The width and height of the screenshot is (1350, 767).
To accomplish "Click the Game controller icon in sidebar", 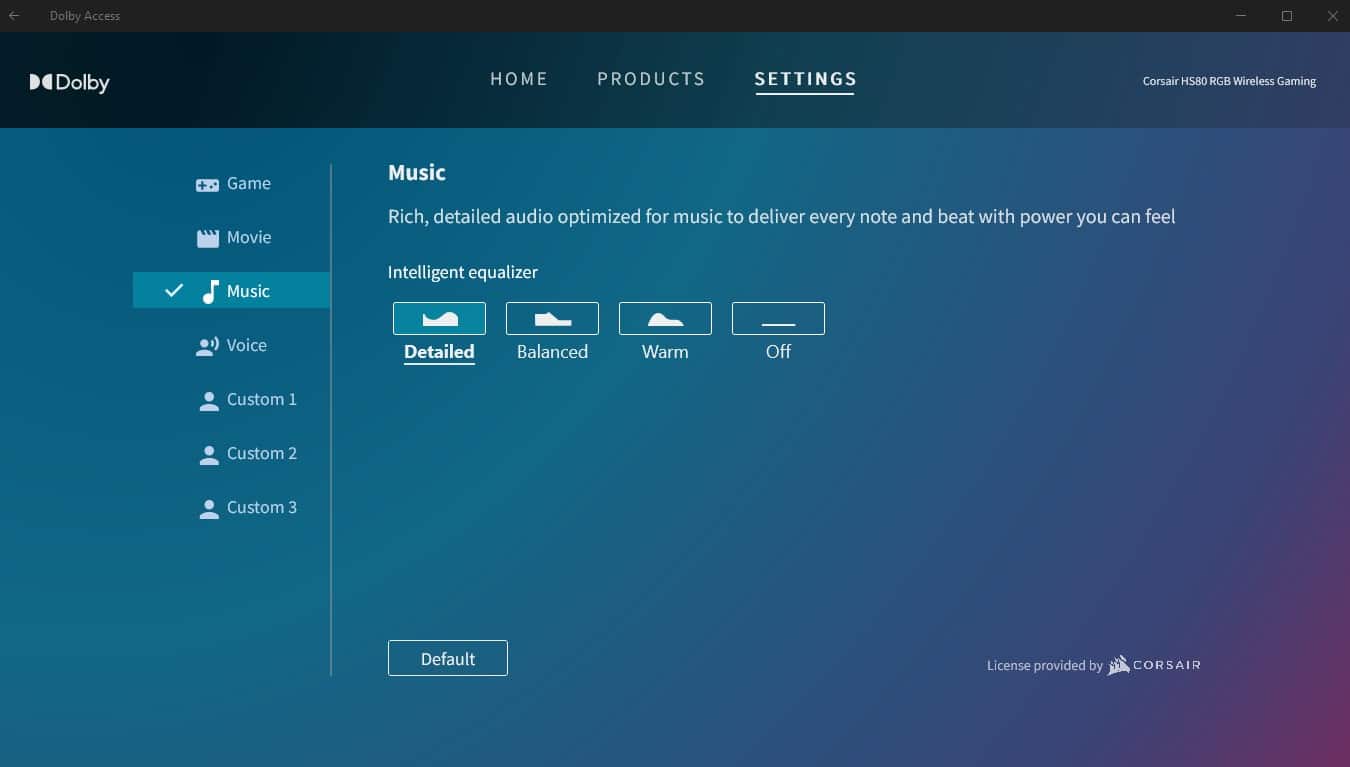I will [207, 185].
